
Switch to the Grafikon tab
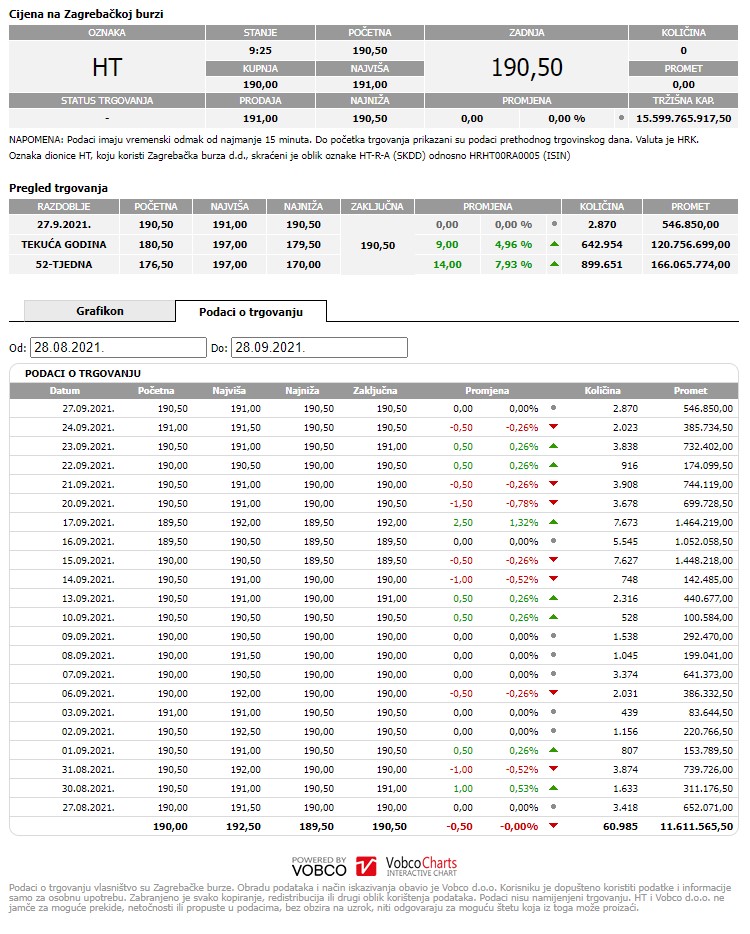pos(99,311)
